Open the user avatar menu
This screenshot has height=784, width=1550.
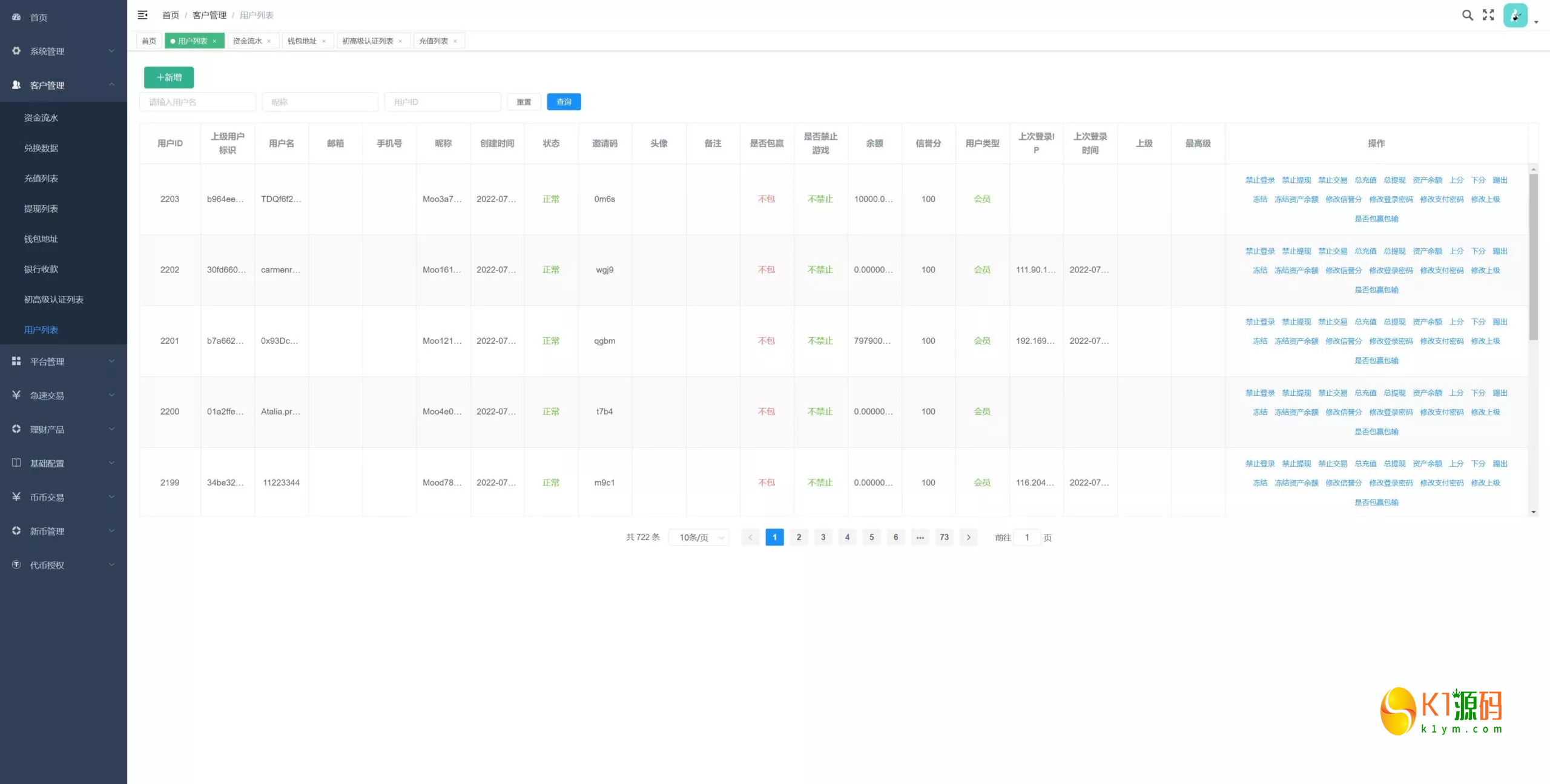coord(1515,16)
